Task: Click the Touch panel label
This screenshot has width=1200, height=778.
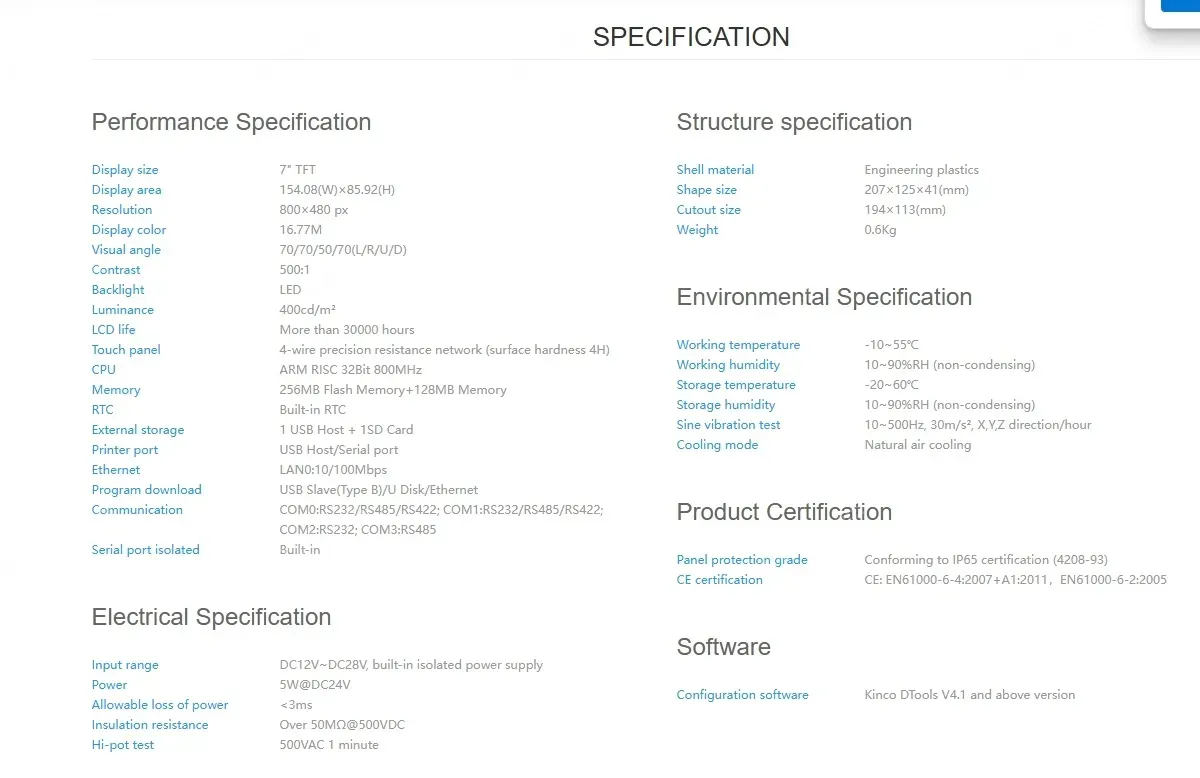Action: pos(126,350)
